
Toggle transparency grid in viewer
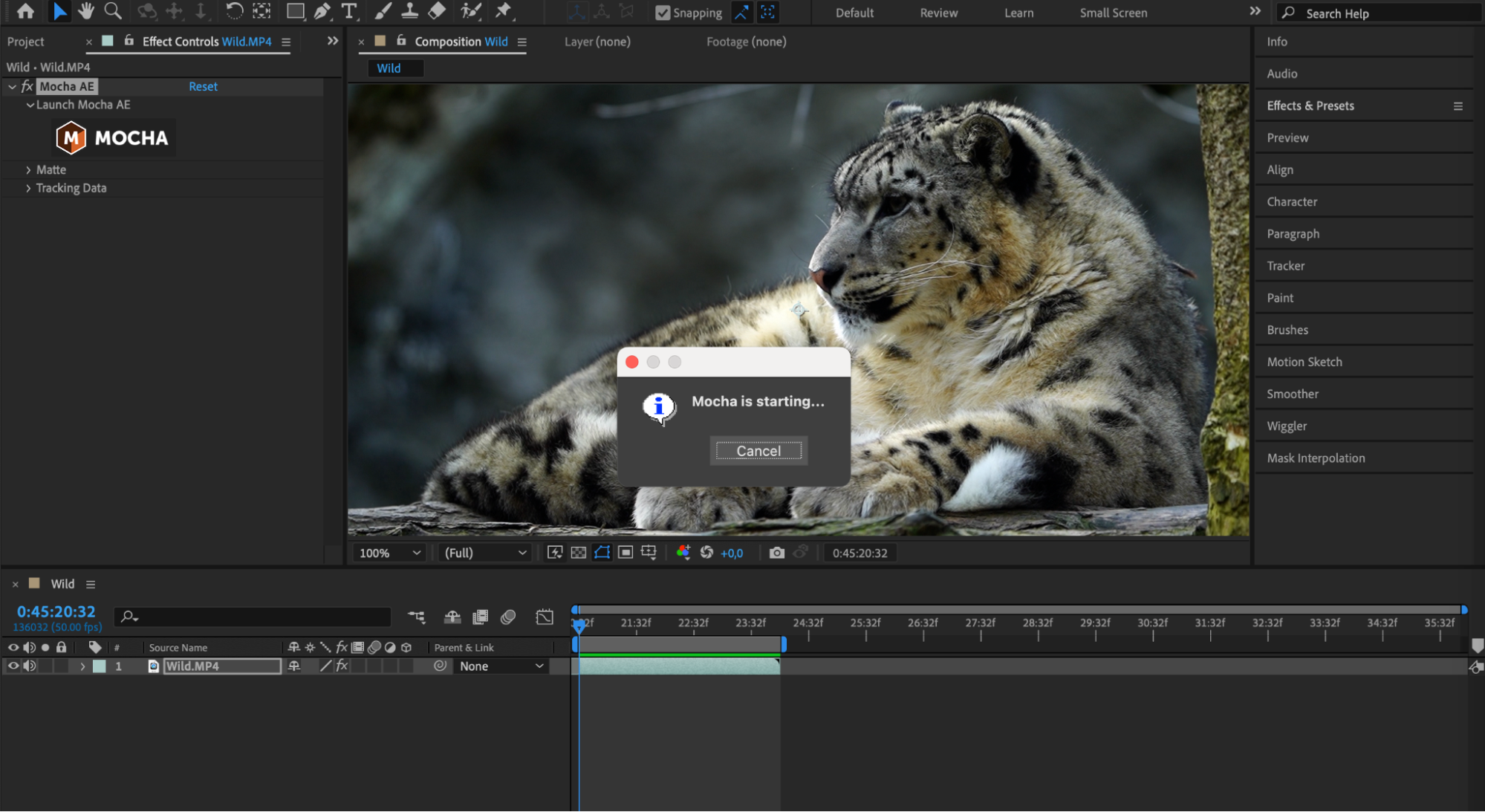pos(579,553)
